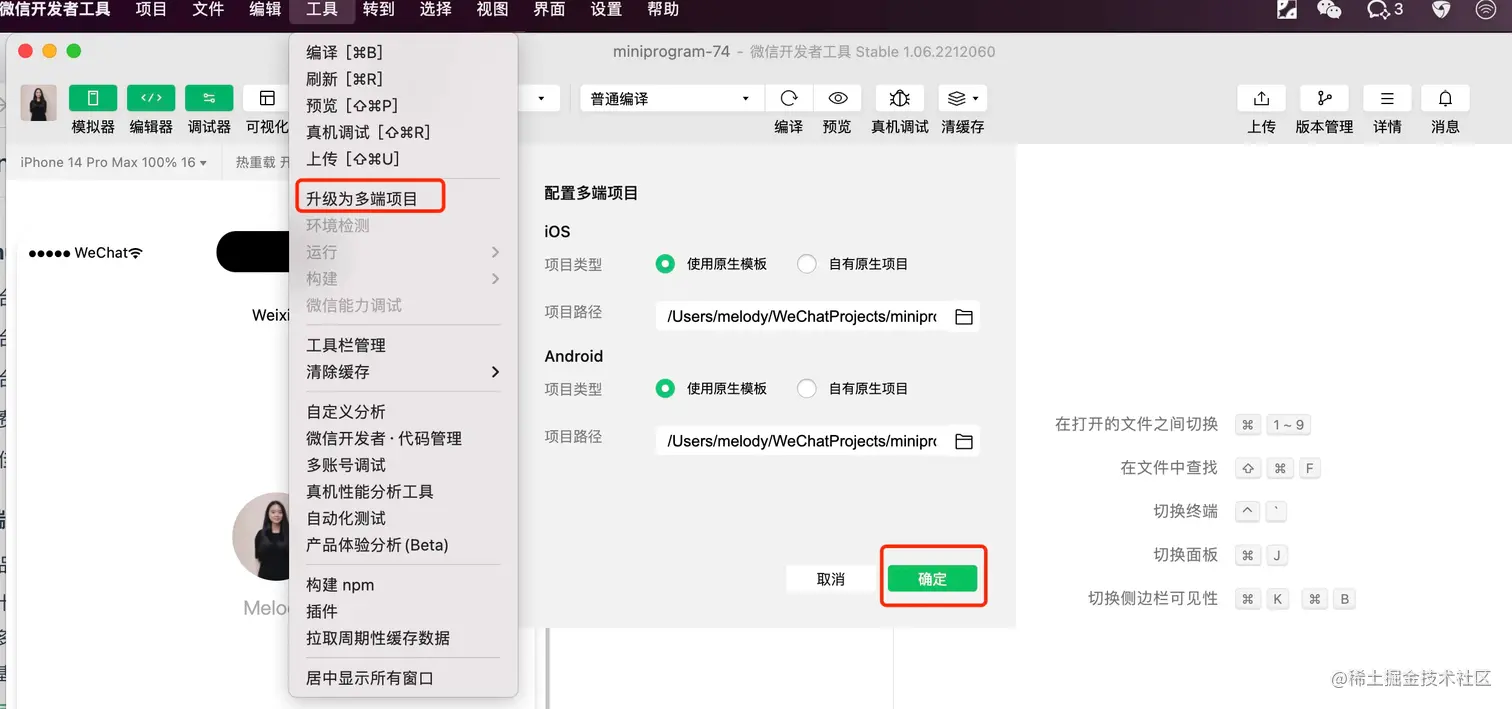Screen dimensions: 1512x709
Task: Click the profile photo in simulator
Action: click(x=262, y=537)
